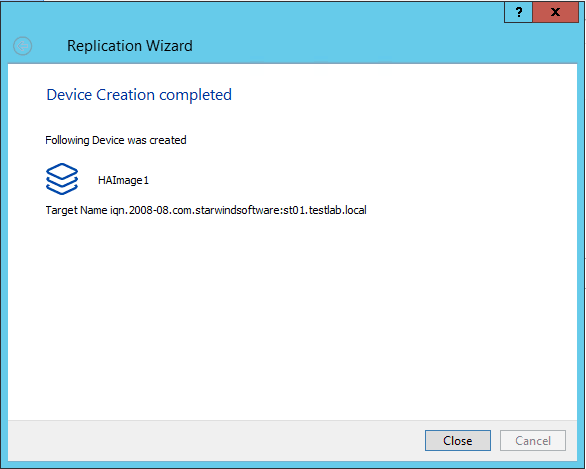Click the Target Name label text
Screen dimensions: 586x469
tap(76, 210)
